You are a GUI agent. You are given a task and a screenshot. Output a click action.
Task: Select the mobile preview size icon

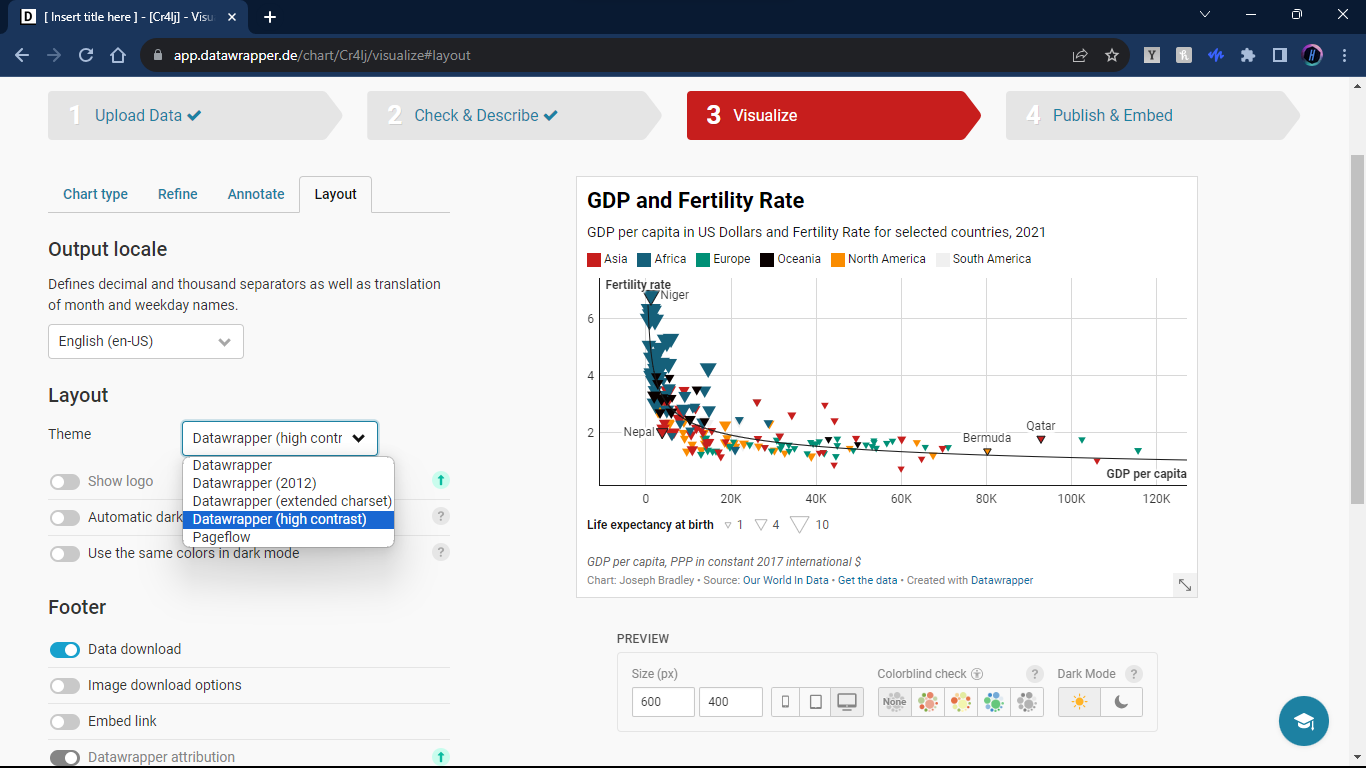[x=785, y=702]
